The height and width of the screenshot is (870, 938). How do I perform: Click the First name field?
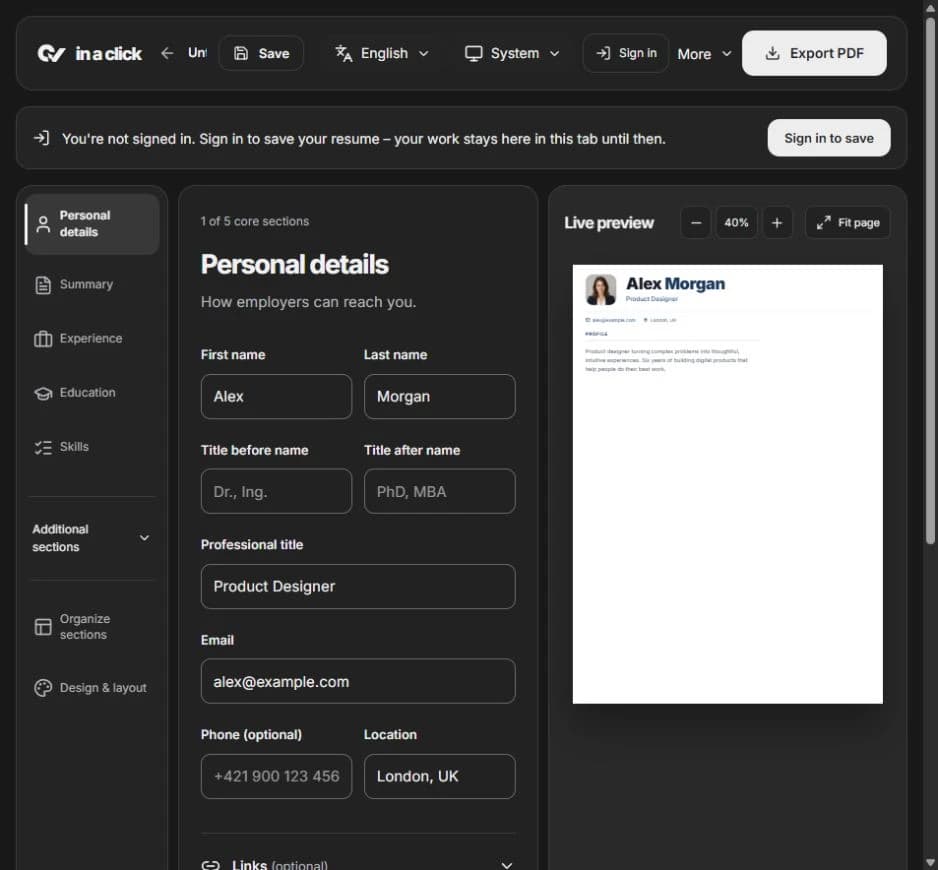pos(276,397)
